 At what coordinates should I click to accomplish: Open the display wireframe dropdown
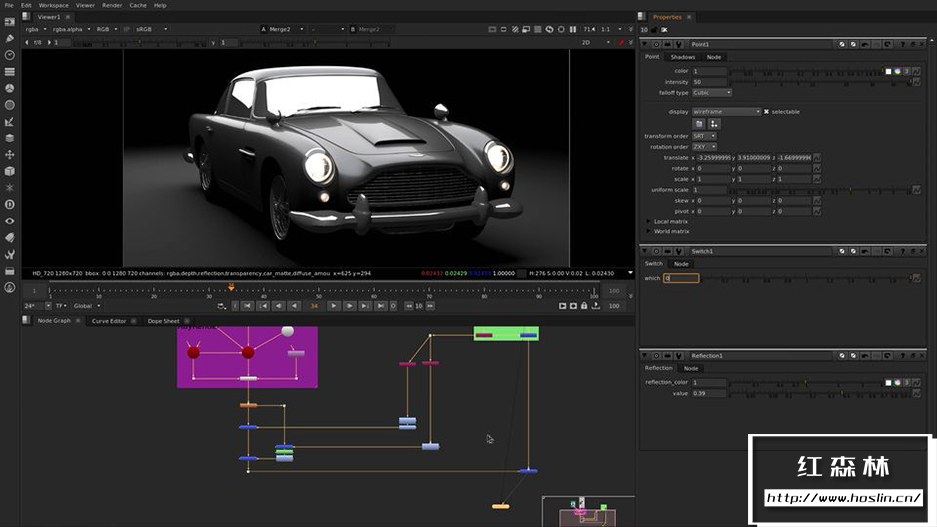coord(726,112)
